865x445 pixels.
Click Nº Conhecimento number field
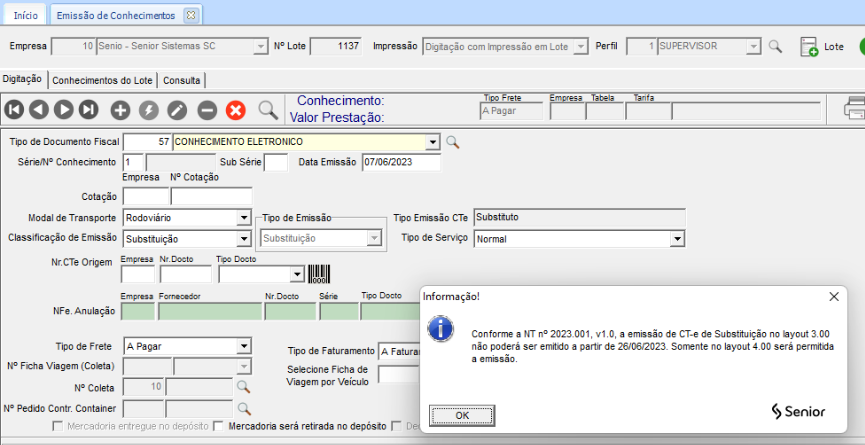pyautogui.click(x=180, y=163)
